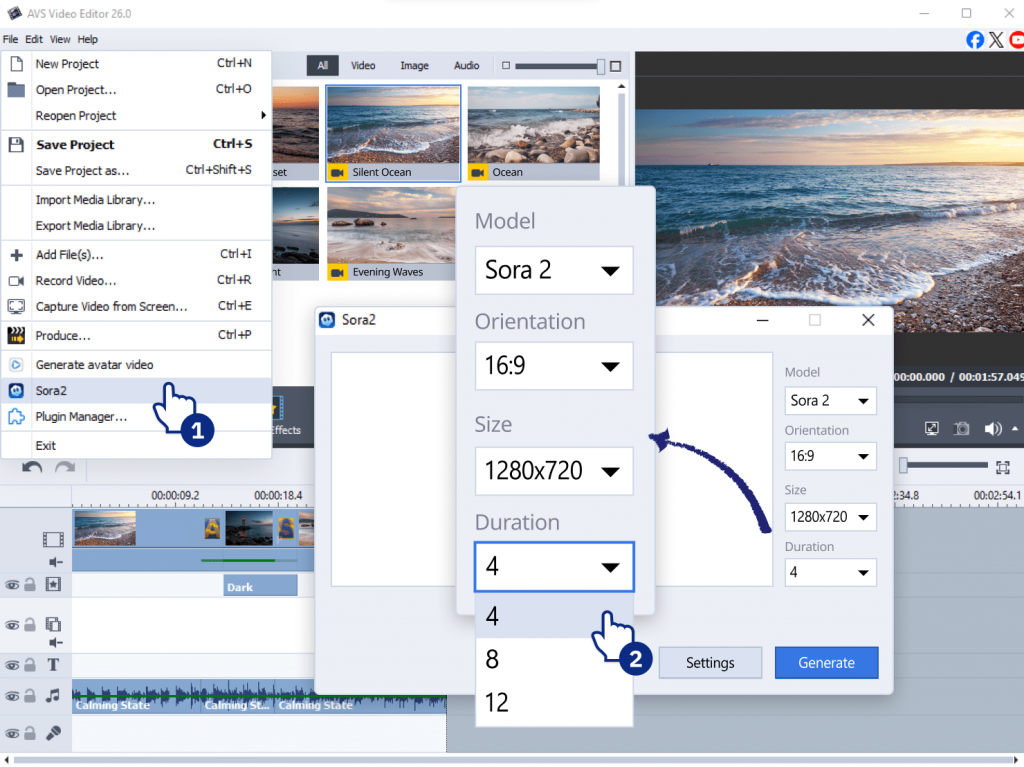1024x767 pixels.
Task: Expand the Reopen Project submenu arrow
Action: tap(263, 115)
